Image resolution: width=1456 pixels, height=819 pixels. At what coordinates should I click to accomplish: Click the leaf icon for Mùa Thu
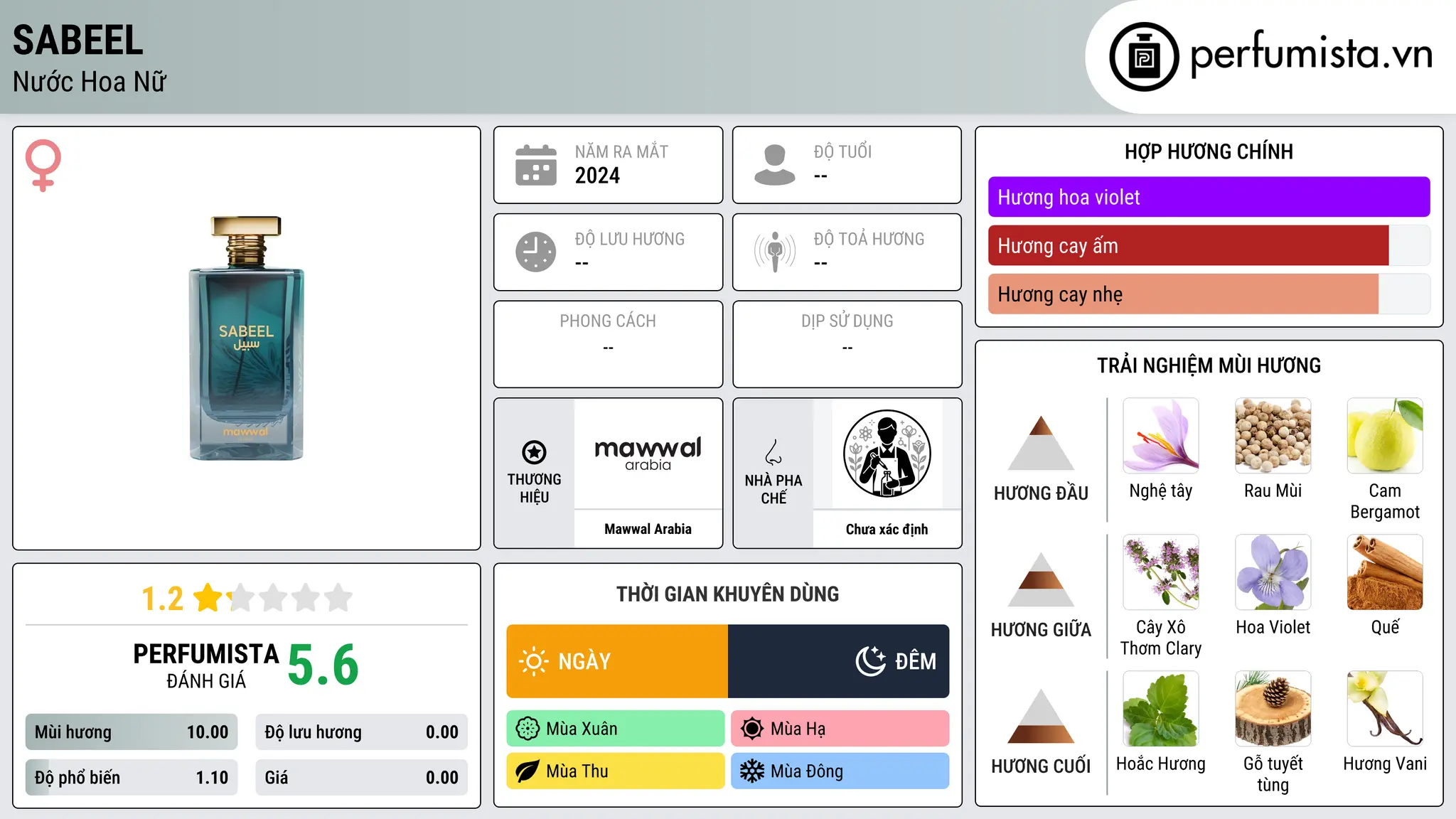pos(528,771)
